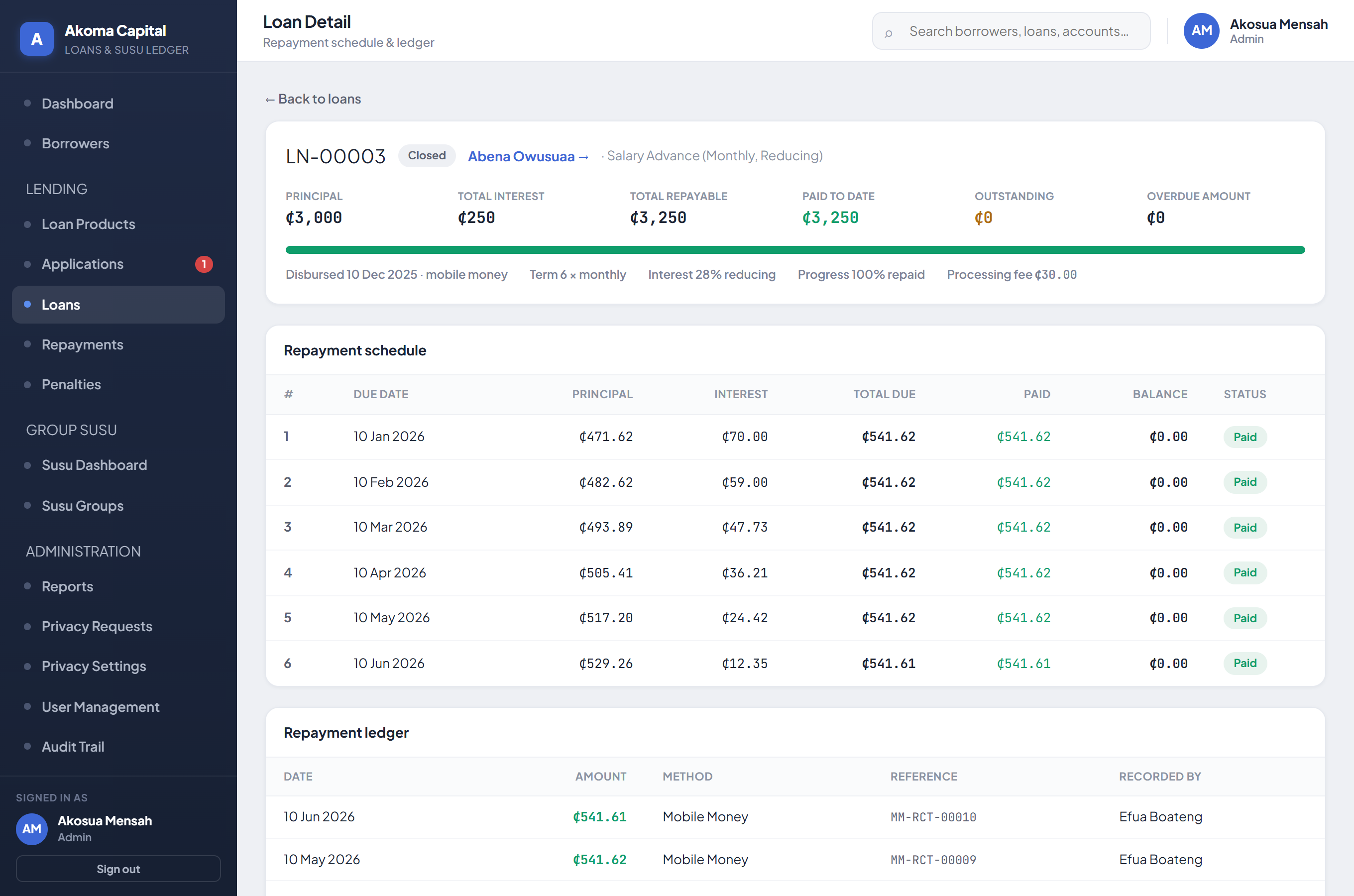Click Processing fee ₵30.00 text
Viewport: 1354px width, 896px height.
(x=1012, y=274)
